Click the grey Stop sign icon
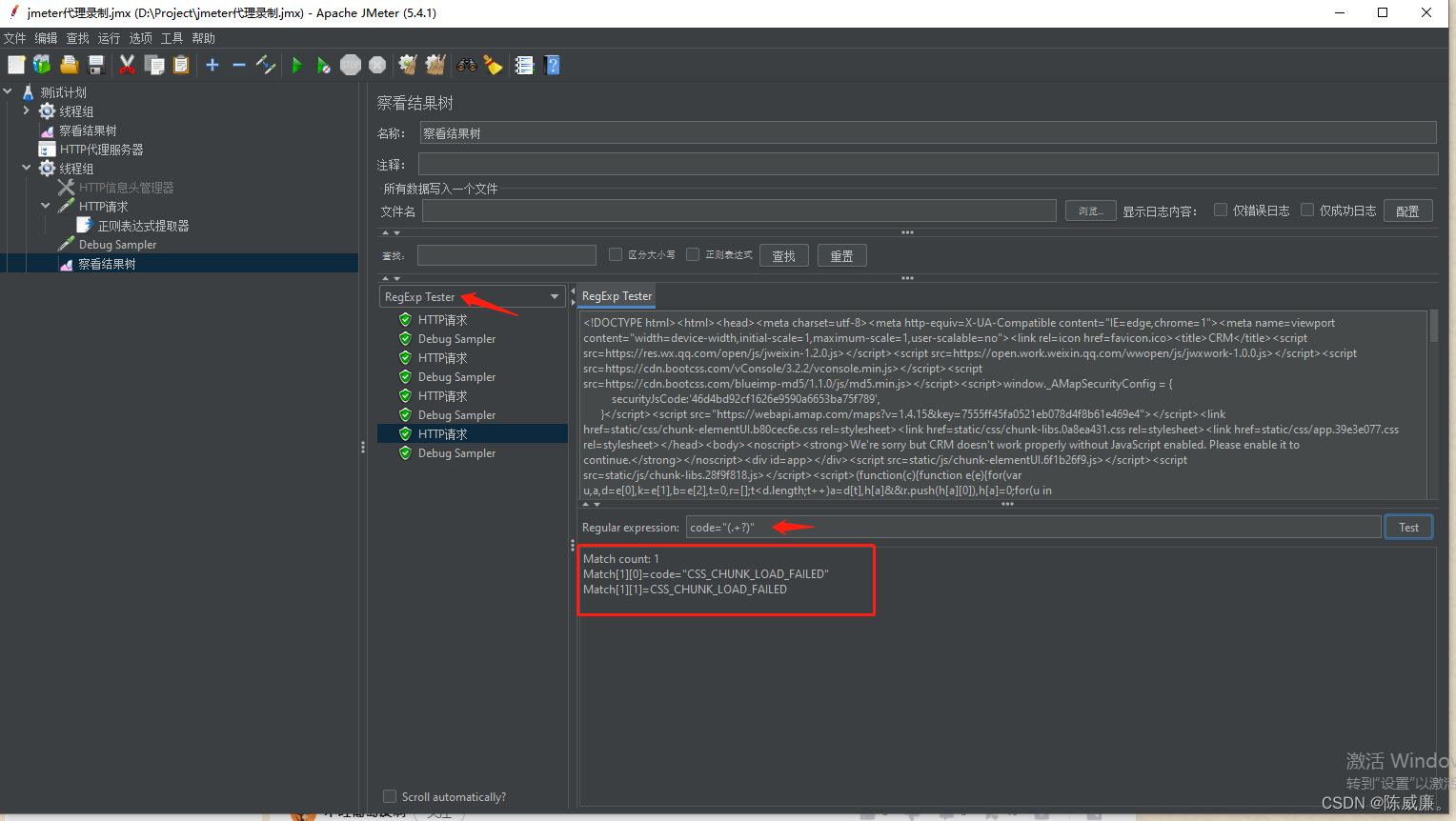The image size is (1456, 821). click(351, 65)
